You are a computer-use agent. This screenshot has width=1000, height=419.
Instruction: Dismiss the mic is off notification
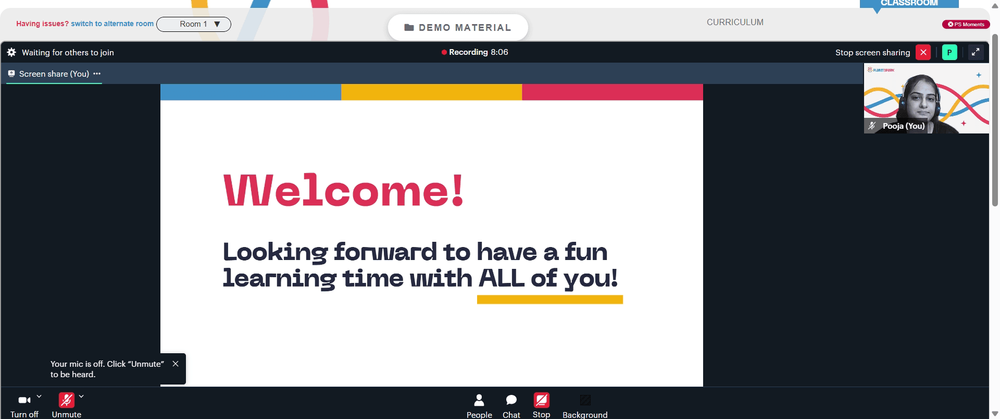click(175, 364)
